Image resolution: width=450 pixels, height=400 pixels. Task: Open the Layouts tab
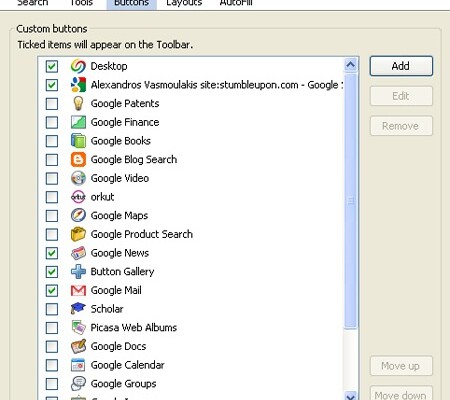click(x=184, y=3)
